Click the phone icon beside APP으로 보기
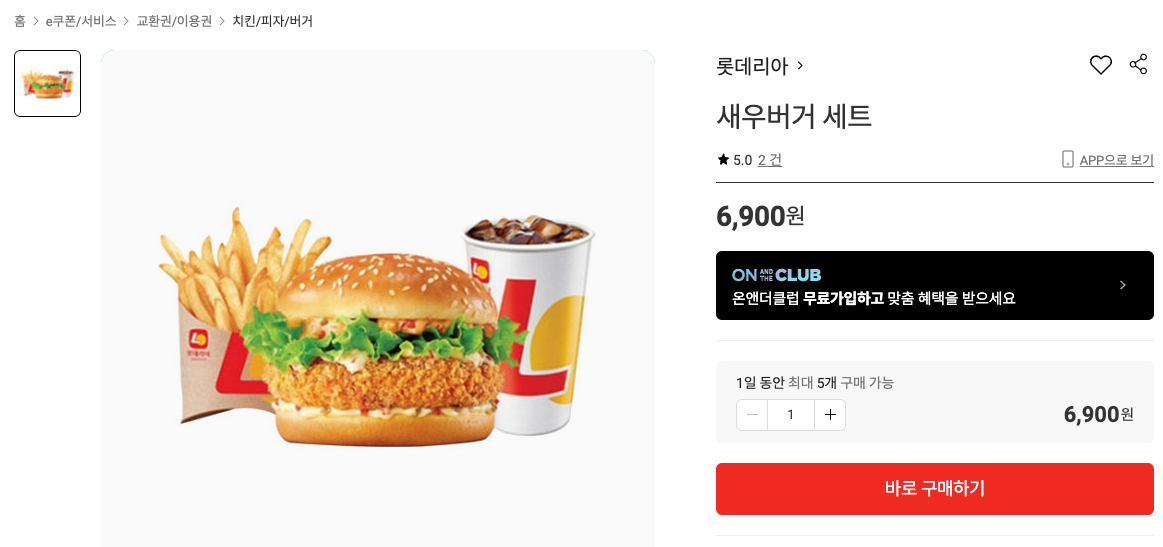The width and height of the screenshot is (1163, 547). click(1067, 160)
